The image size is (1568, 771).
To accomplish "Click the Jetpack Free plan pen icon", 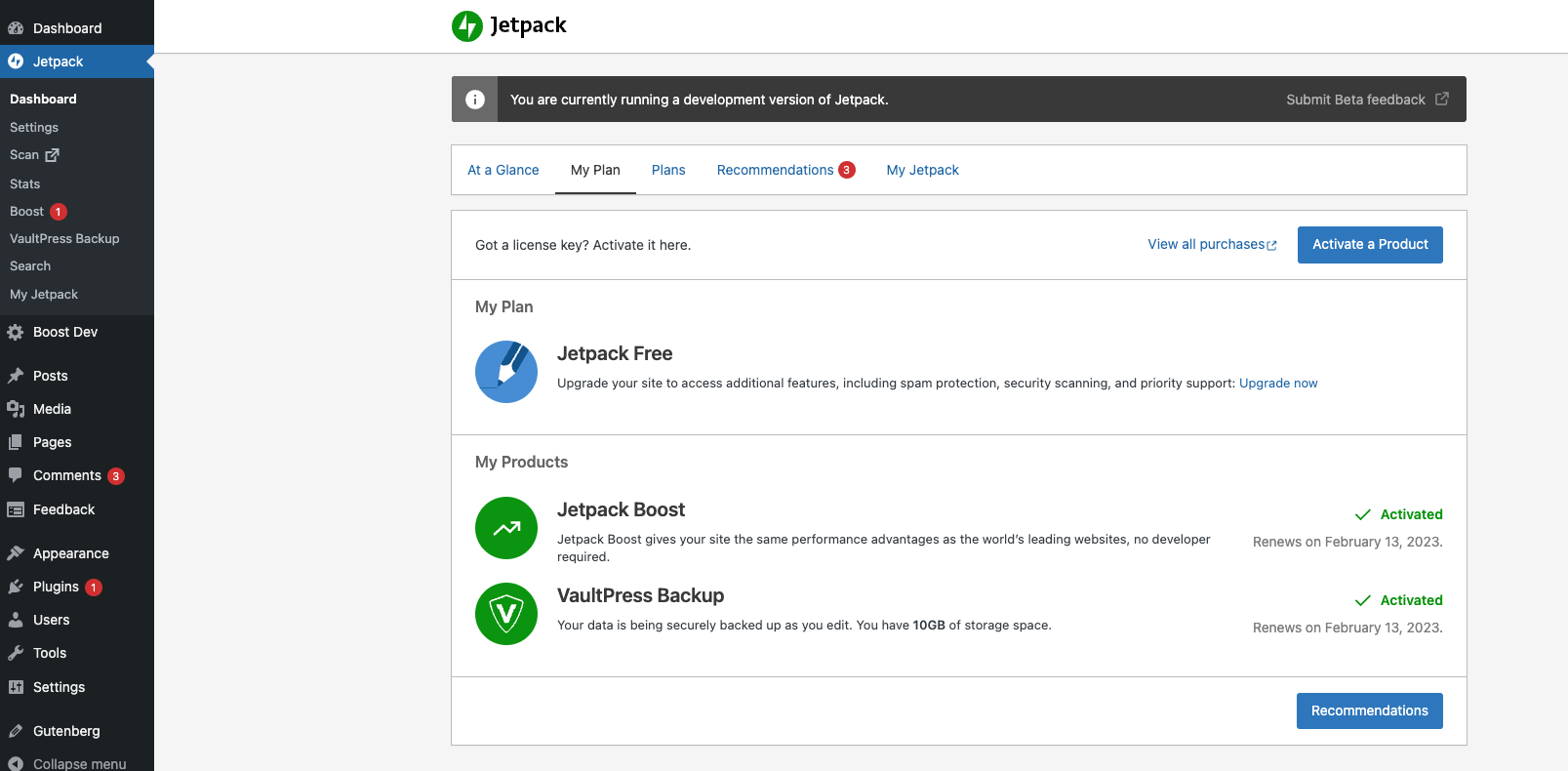I will (x=506, y=372).
